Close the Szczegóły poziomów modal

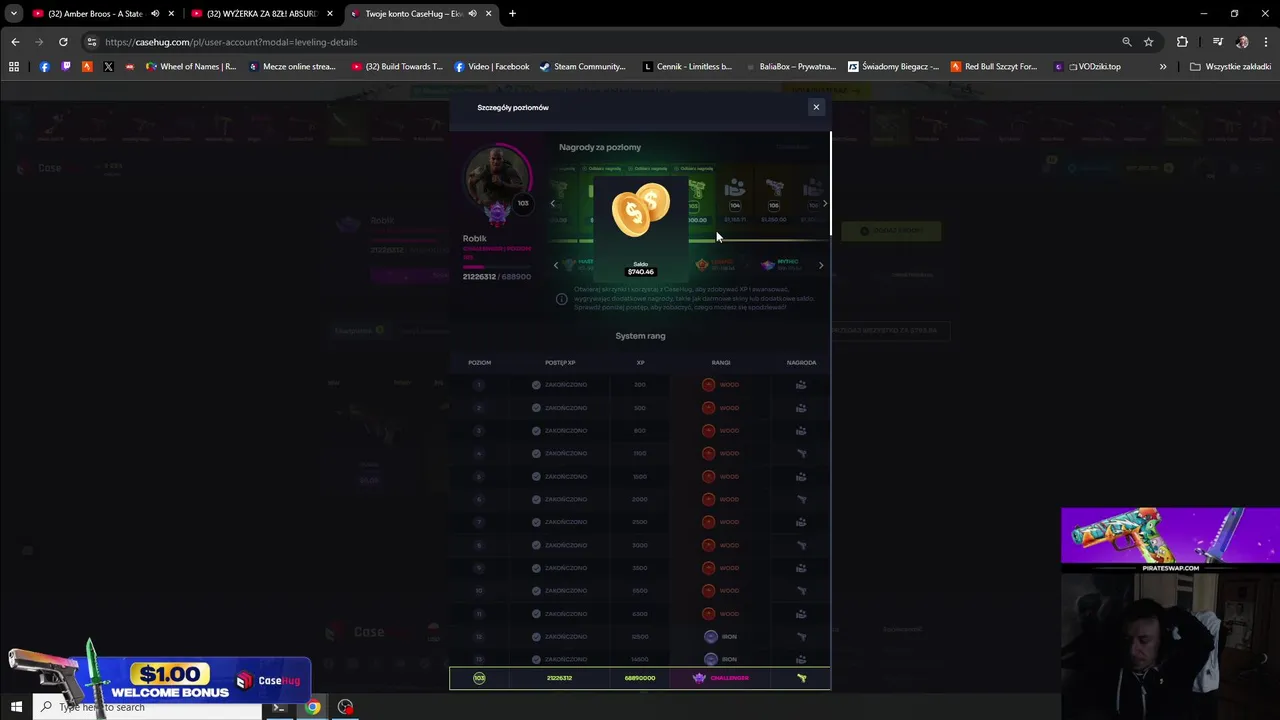coord(816,107)
